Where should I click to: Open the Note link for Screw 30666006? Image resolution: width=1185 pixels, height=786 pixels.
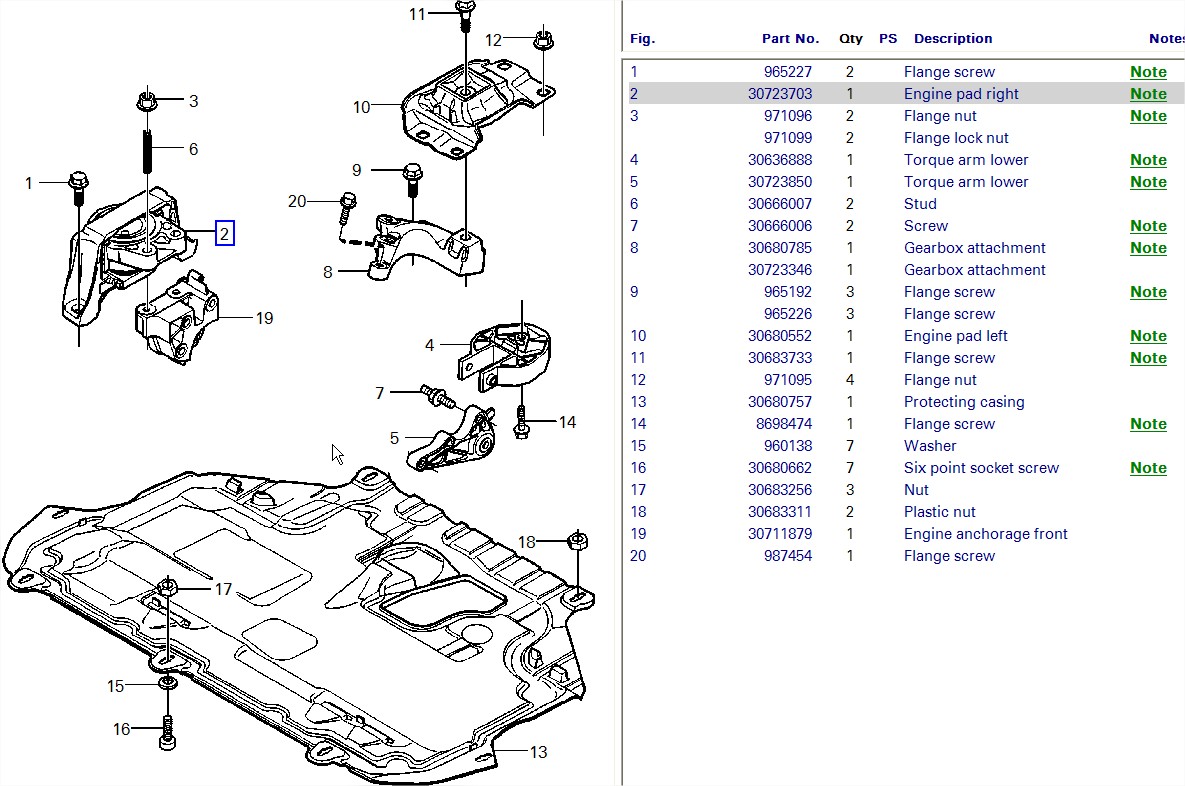(1148, 225)
